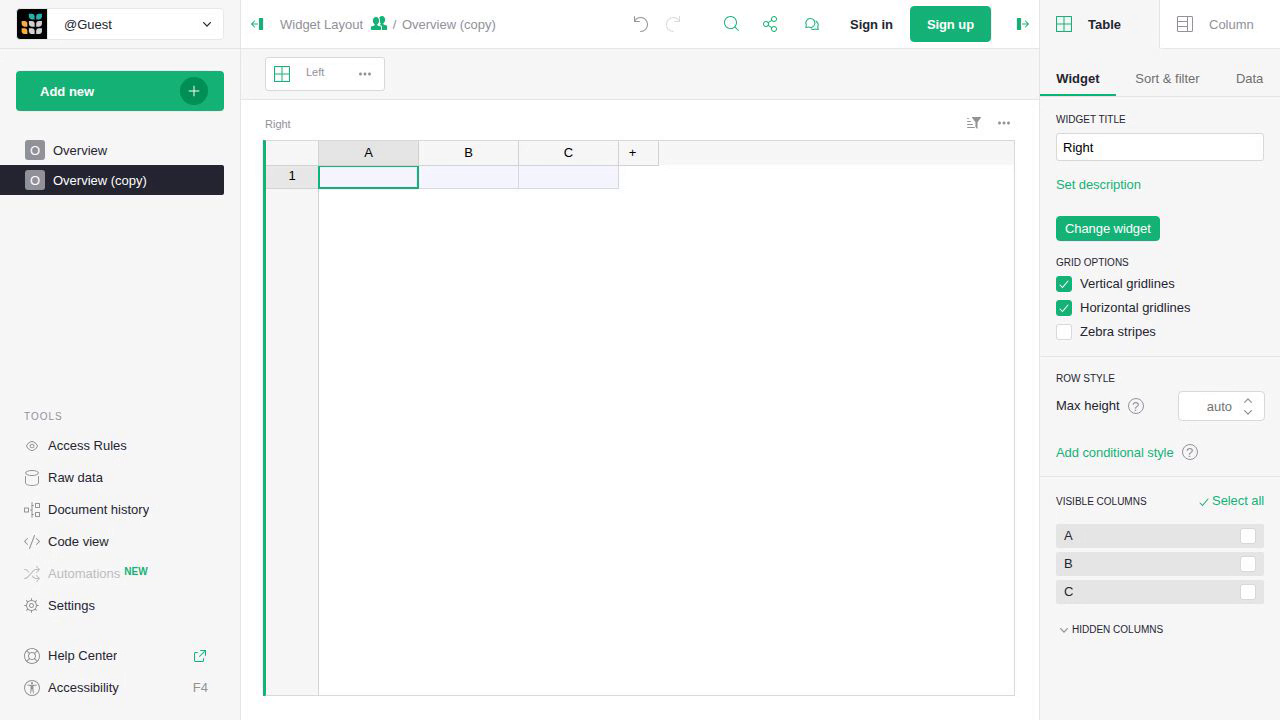
Task: Click the Left widget table icon
Action: [x=282, y=73]
